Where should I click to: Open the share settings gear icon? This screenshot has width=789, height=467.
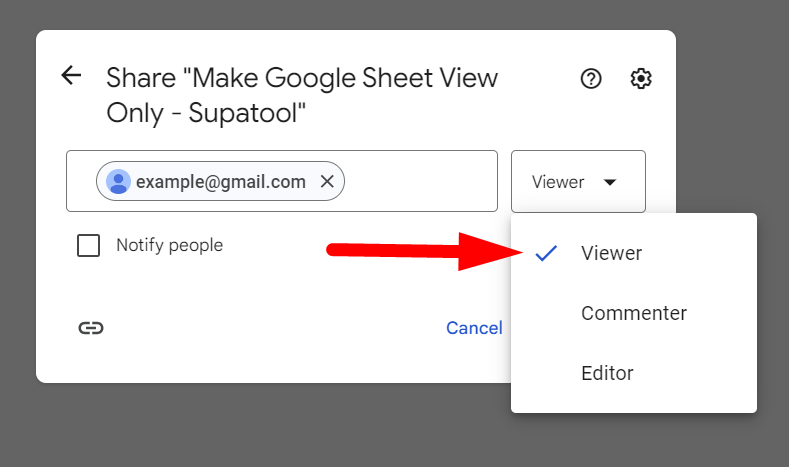point(641,79)
